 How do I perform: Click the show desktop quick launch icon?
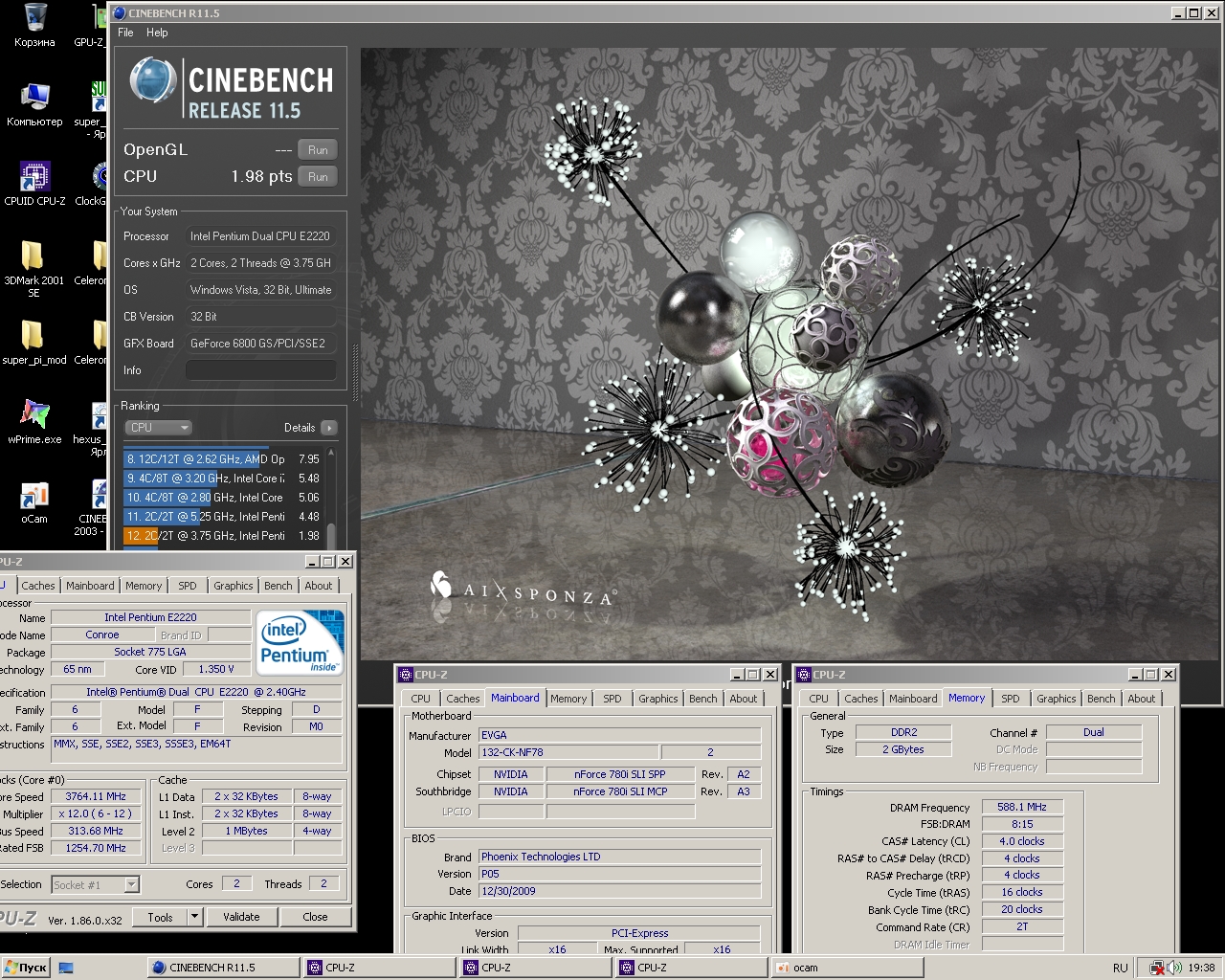(x=66, y=968)
